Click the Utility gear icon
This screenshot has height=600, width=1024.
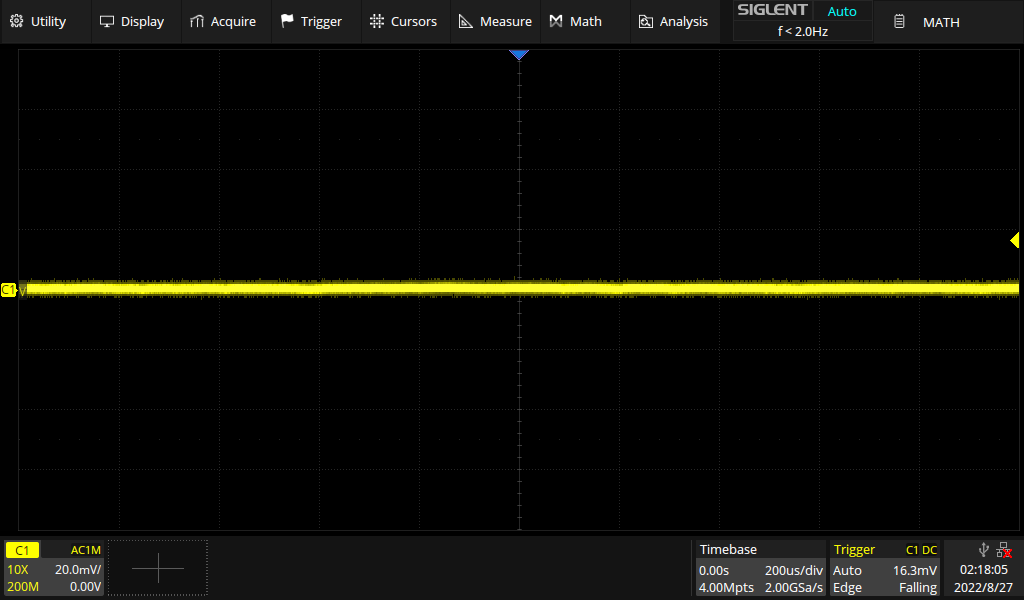[17, 22]
